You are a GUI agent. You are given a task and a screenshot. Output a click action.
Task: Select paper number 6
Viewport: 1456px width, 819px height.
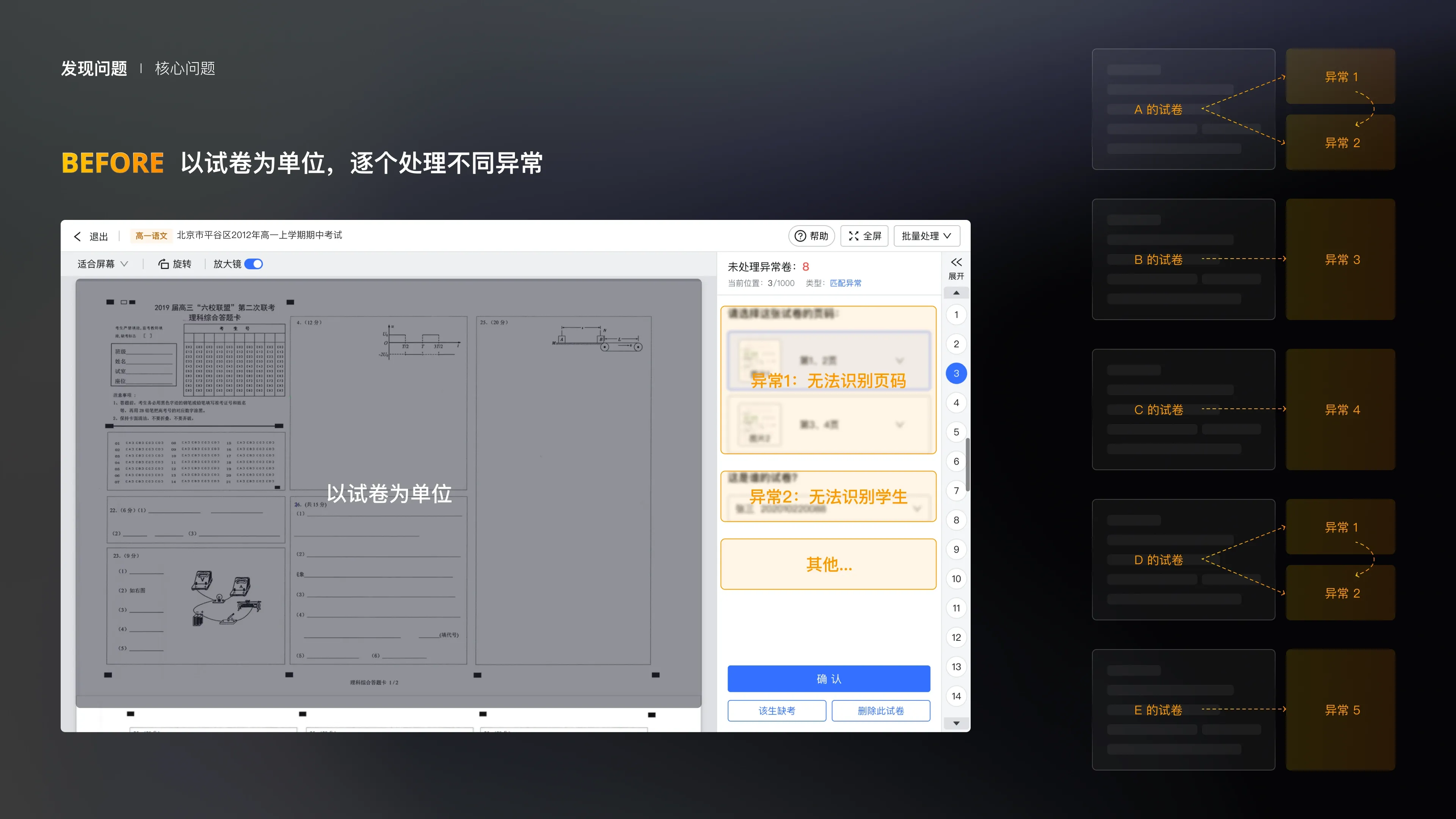(956, 462)
